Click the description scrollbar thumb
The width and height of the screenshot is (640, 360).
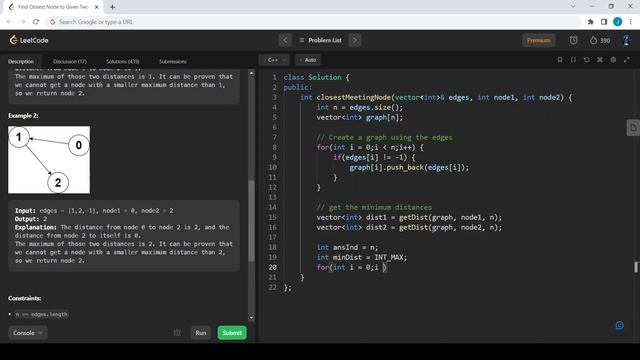251,220
